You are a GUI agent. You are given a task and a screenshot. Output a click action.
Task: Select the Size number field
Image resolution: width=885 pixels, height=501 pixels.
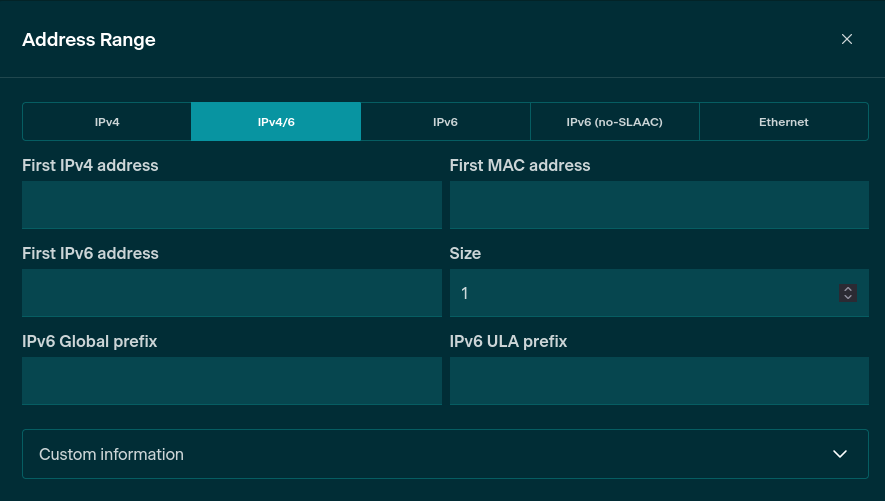(640, 293)
